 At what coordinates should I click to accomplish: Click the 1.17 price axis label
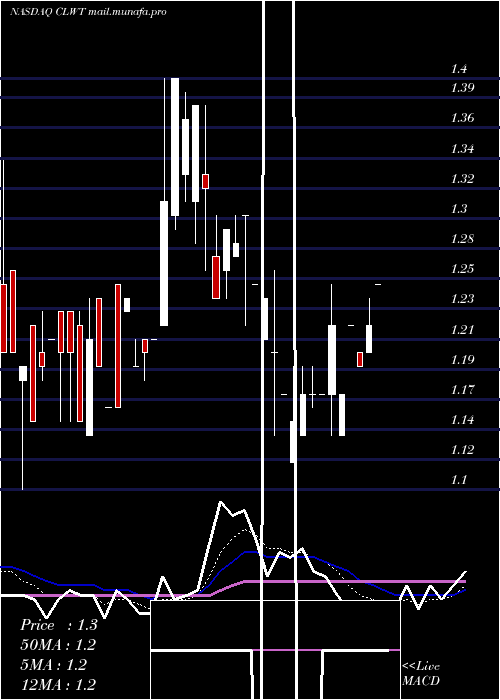[462, 390]
